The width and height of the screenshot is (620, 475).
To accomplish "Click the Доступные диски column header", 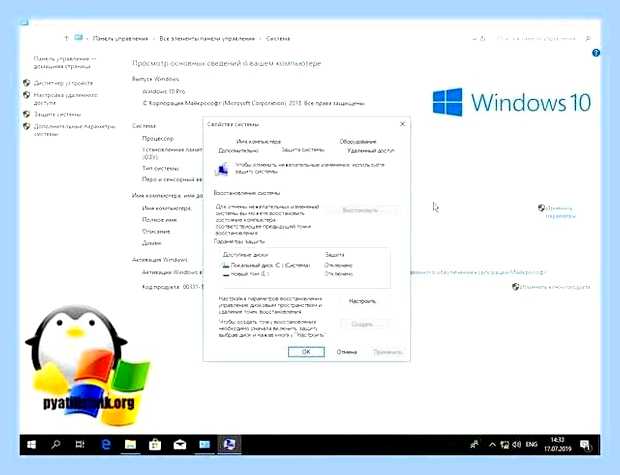I will tap(245, 255).
